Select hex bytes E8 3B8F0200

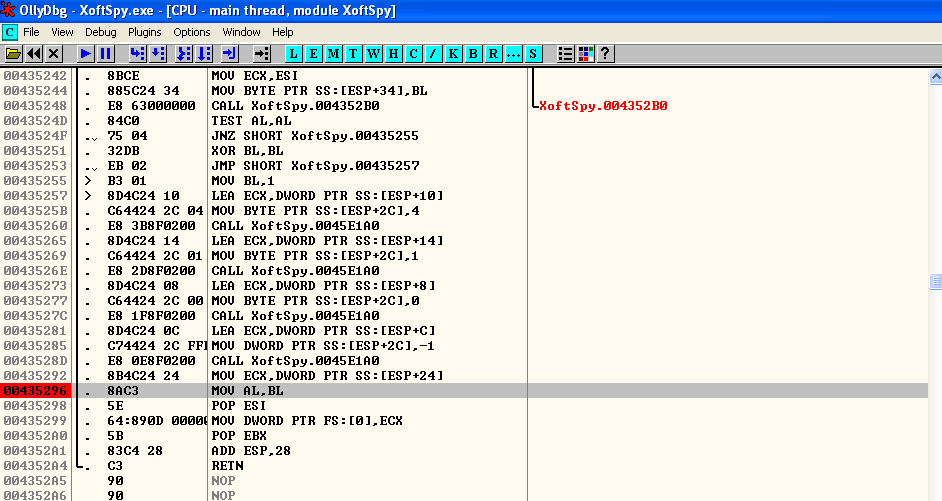[151, 226]
